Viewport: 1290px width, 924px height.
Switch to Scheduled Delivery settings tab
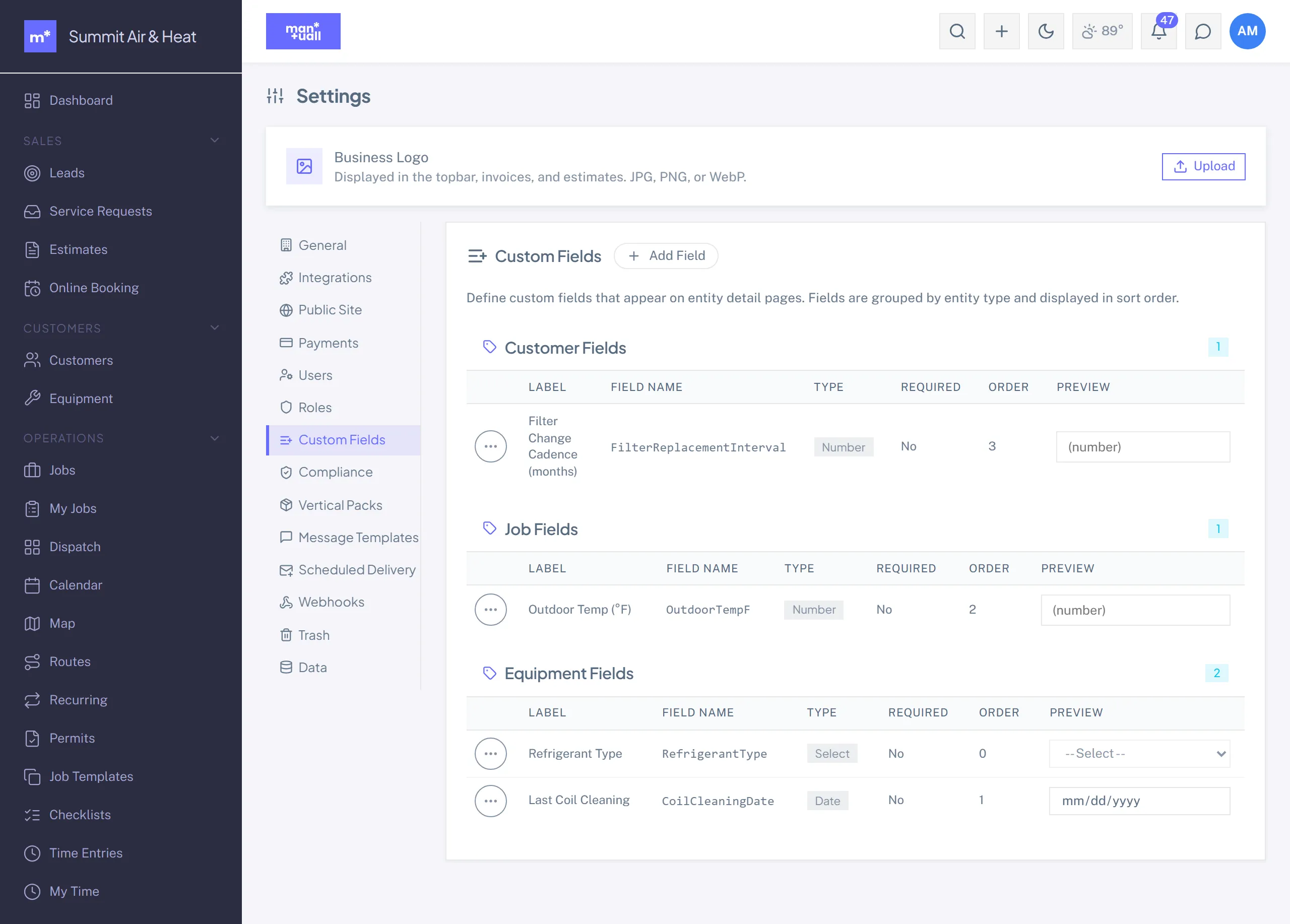pos(344,570)
